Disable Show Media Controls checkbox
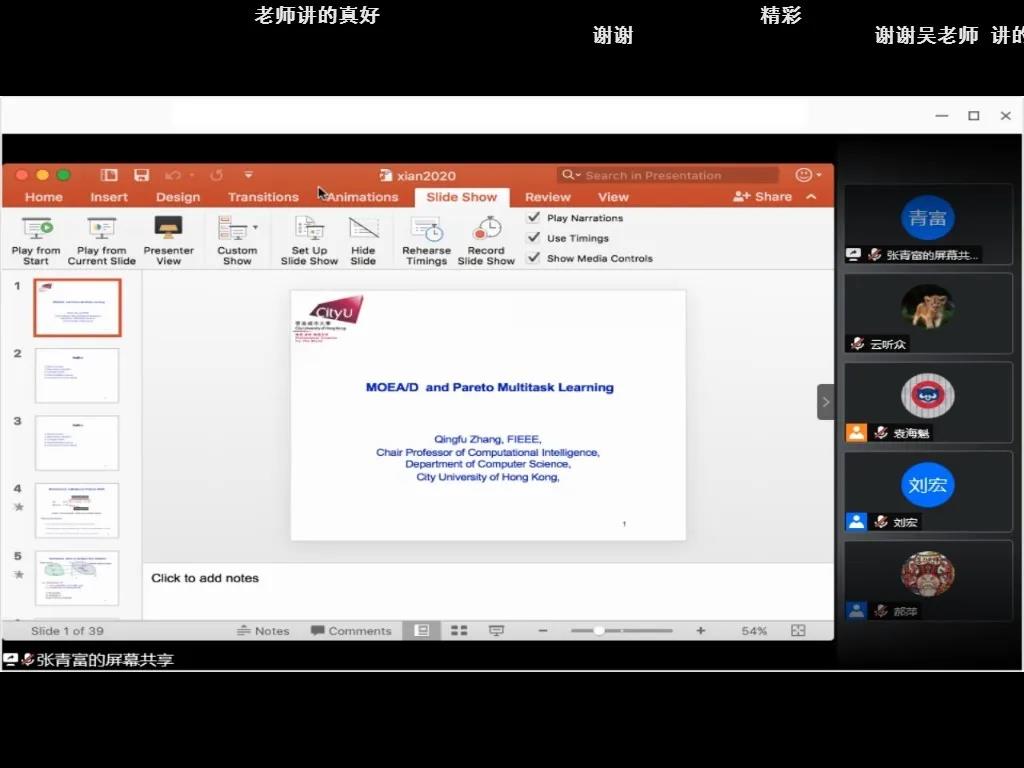This screenshot has width=1024, height=768. (x=534, y=258)
